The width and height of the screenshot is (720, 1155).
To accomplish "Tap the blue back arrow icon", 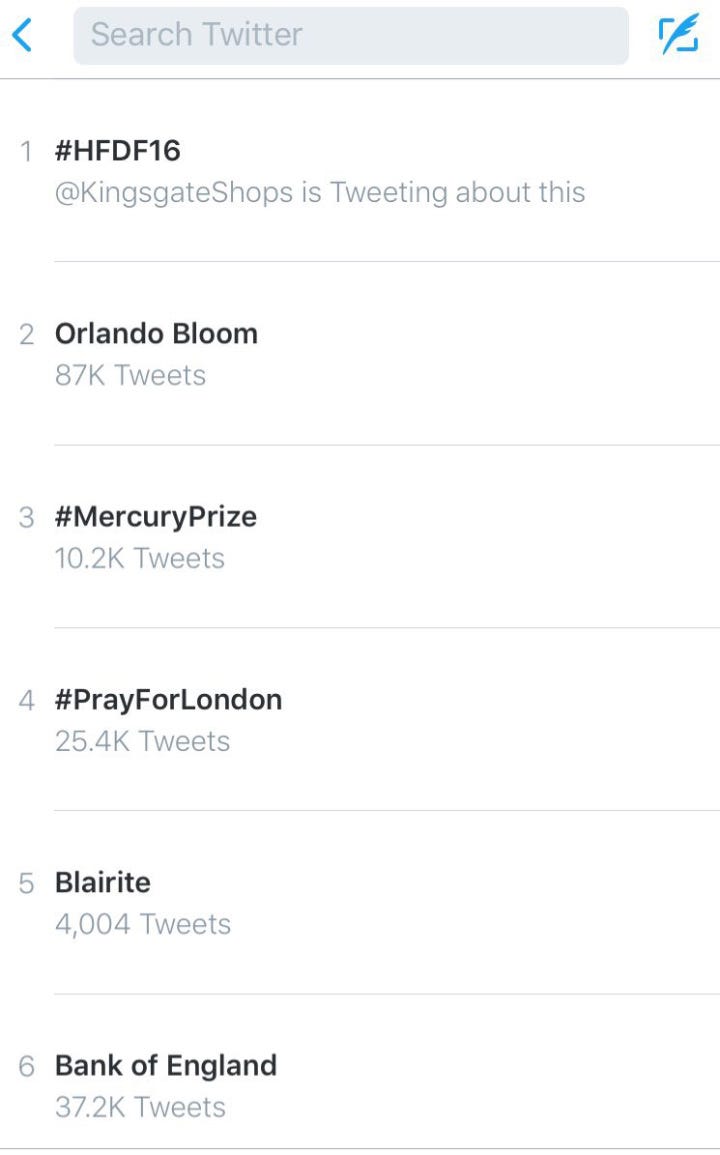I will coord(22,35).
